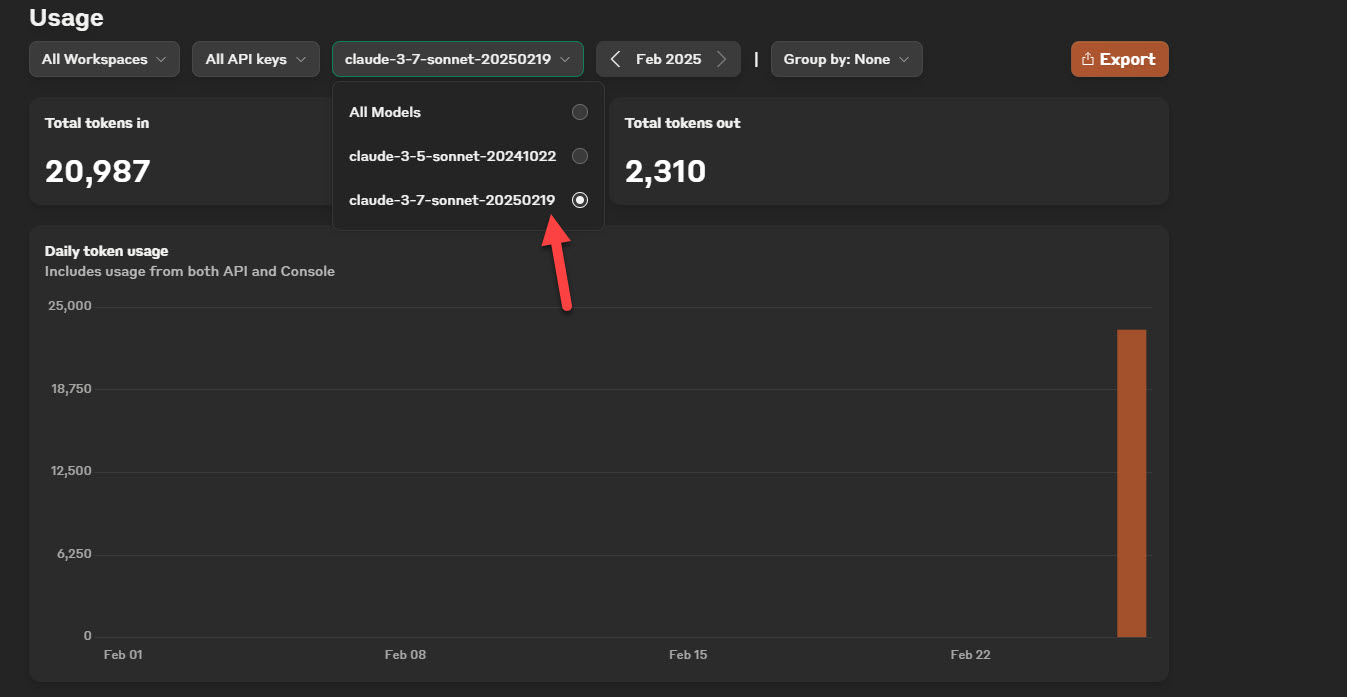Choose claude-3-5-sonnet-20241022 in the model list

pyautogui.click(x=468, y=156)
